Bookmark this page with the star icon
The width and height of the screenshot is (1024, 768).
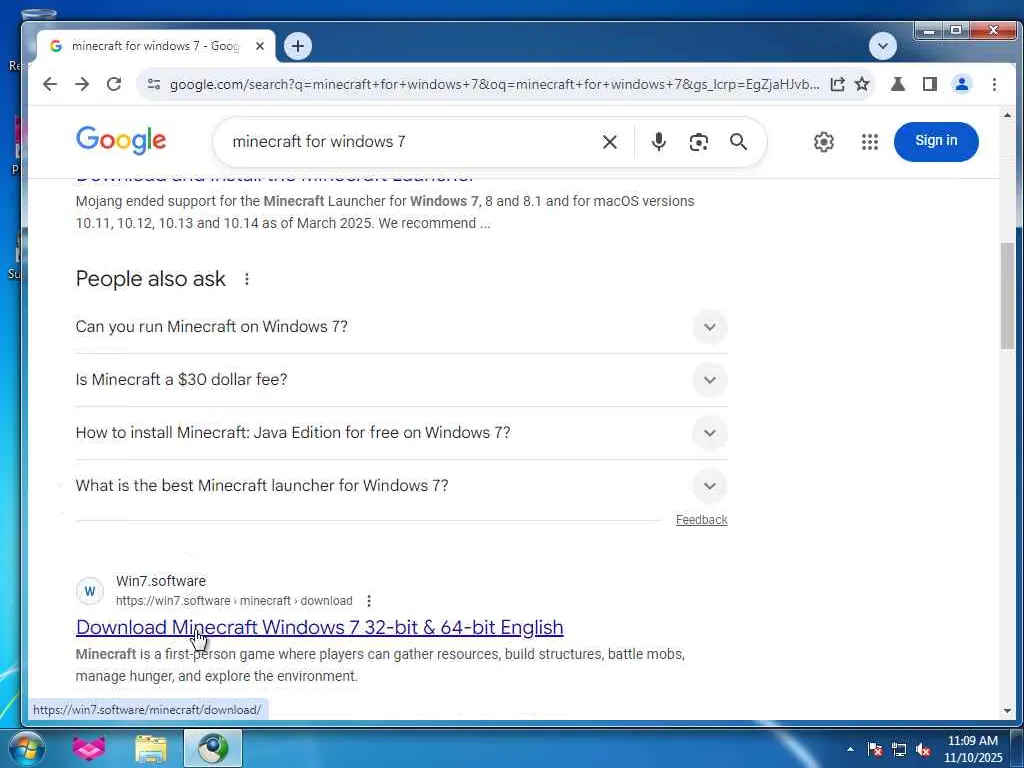click(862, 84)
